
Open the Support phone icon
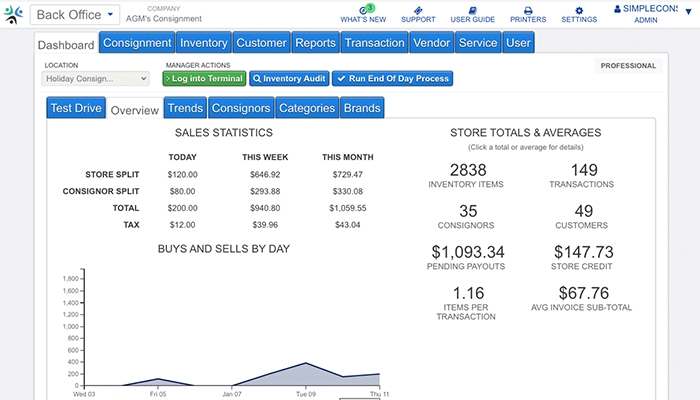pyautogui.click(x=418, y=10)
